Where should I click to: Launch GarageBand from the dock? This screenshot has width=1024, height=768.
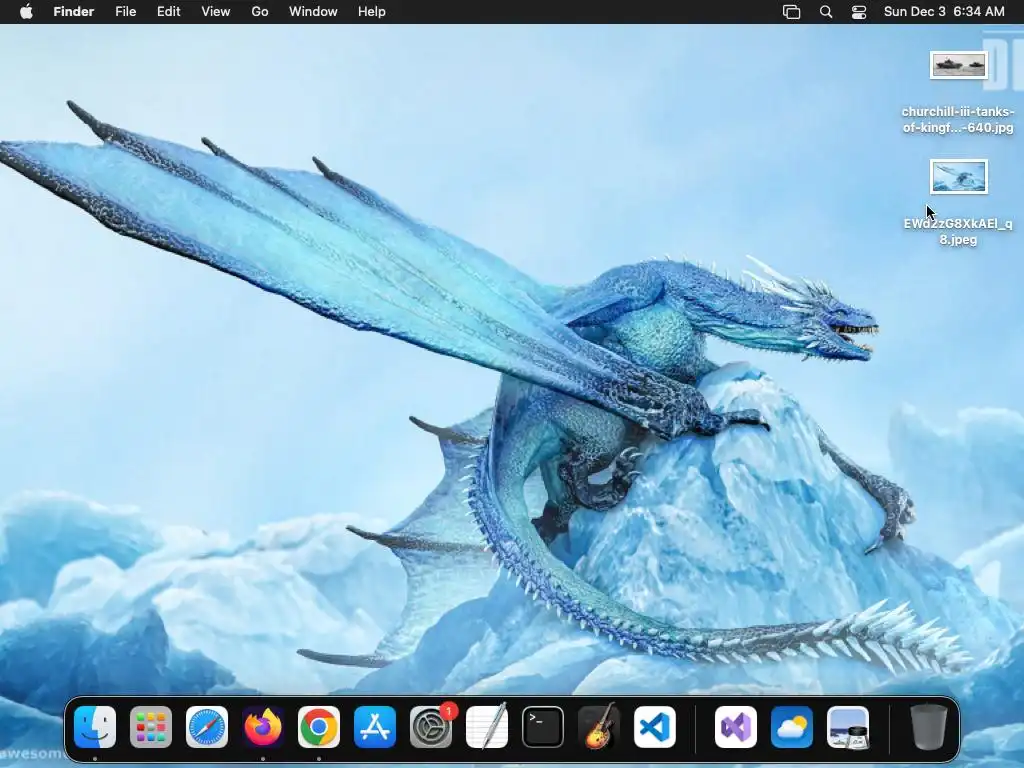tap(599, 726)
